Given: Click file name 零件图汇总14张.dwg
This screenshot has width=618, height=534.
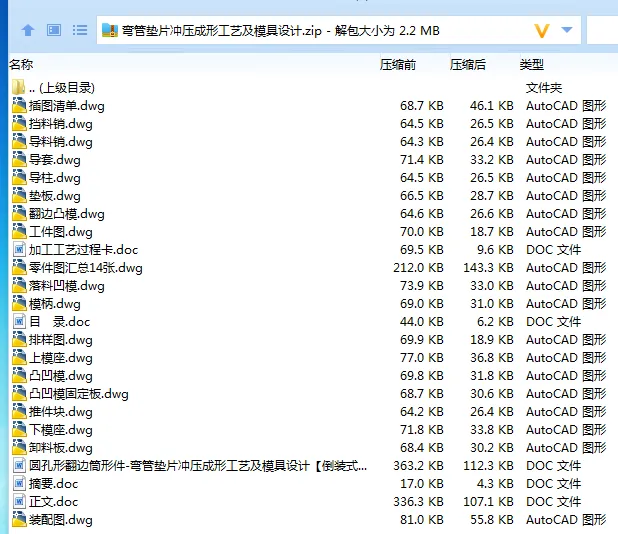Looking at the screenshot, I should coord(86,268).
